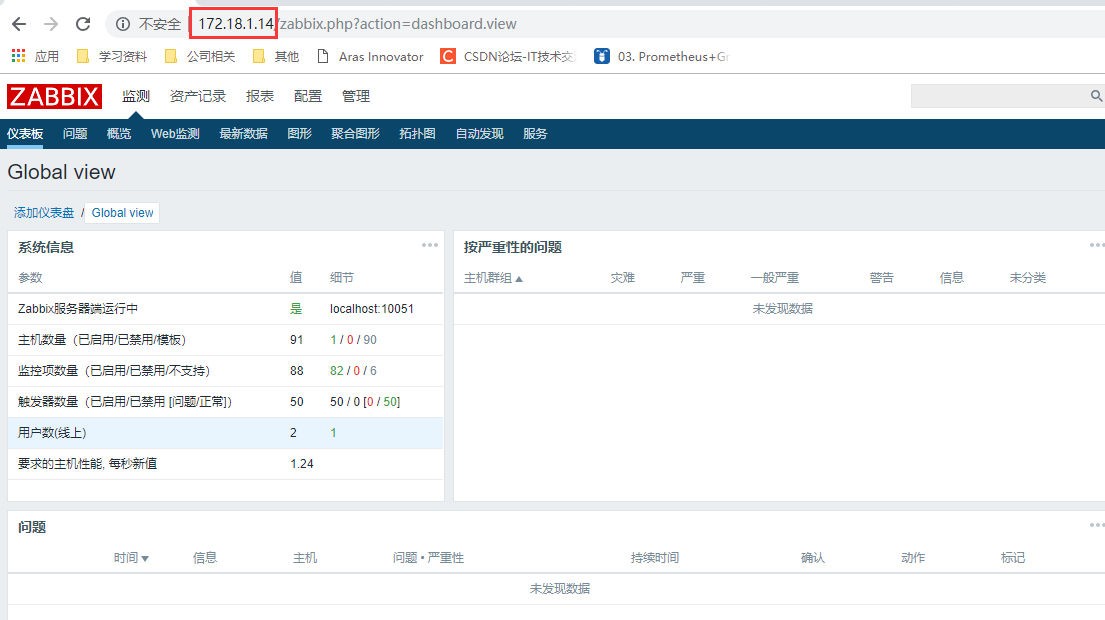Click the 警告 column header
The height and width of the screenshot is (620, 1105).
[x=882, y=278]
